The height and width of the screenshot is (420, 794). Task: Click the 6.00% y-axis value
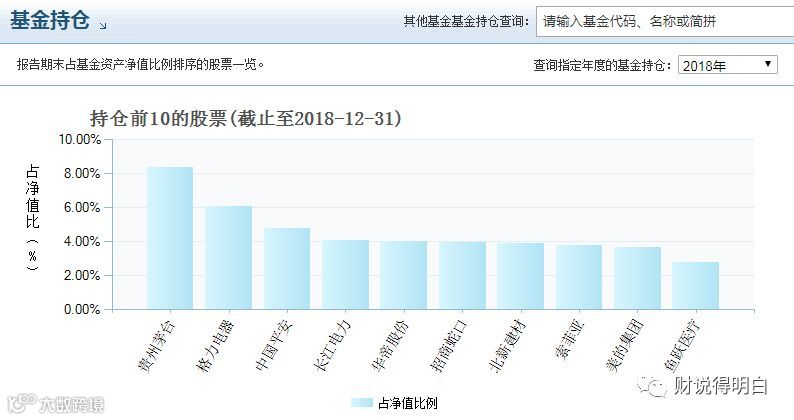tap(83, 207)
